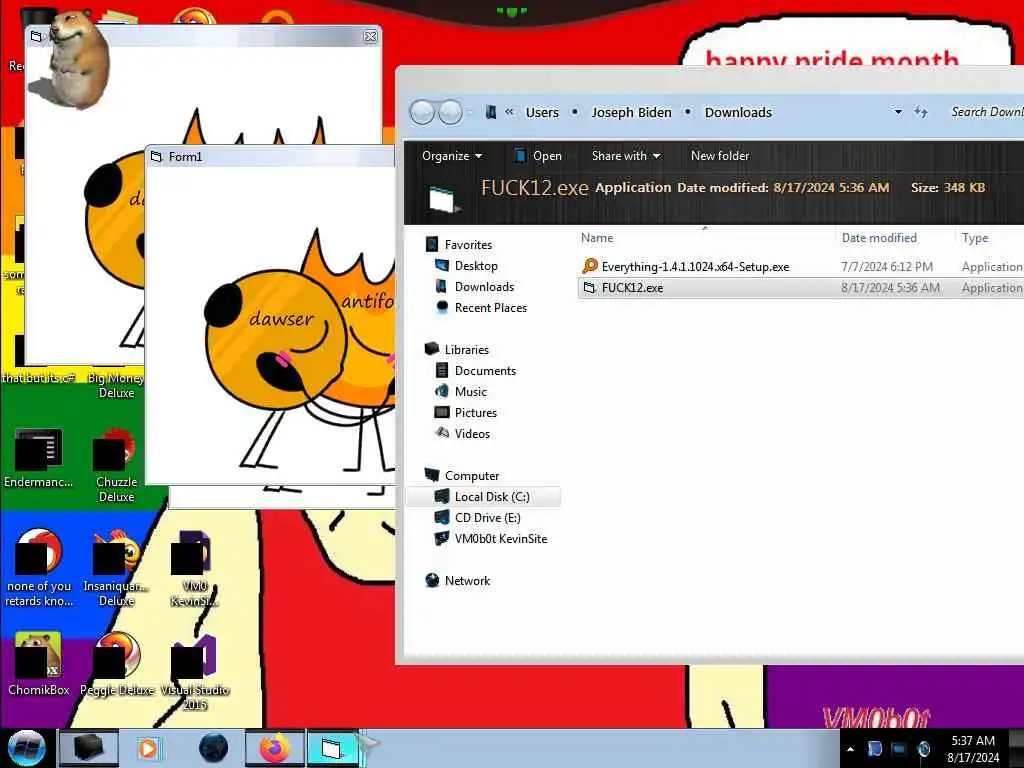Open the Chuzzle Deluxe desktop icon
The image size is (1024, 768).
116,466
